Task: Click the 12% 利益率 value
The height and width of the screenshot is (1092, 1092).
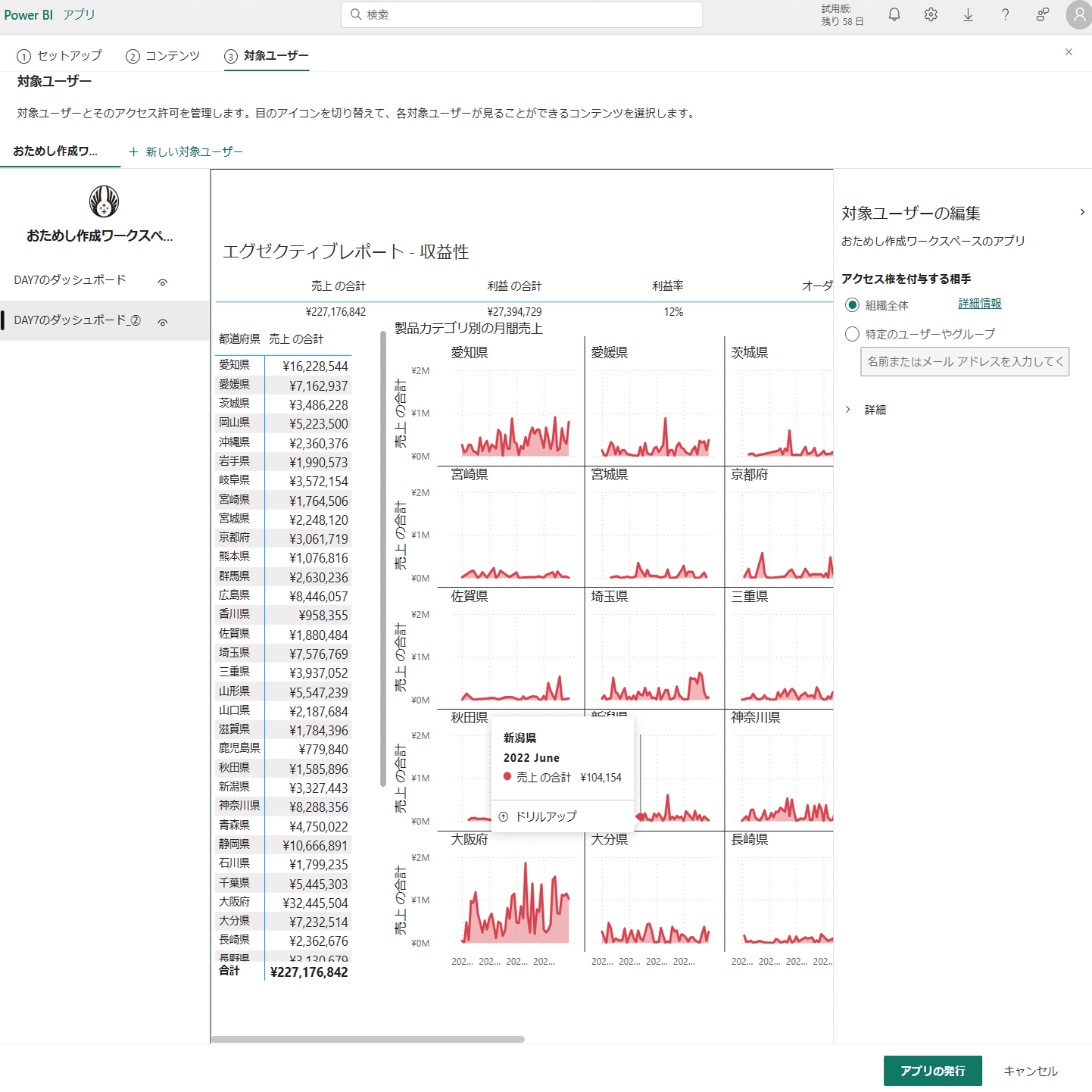Action: (x=673, y=312)
